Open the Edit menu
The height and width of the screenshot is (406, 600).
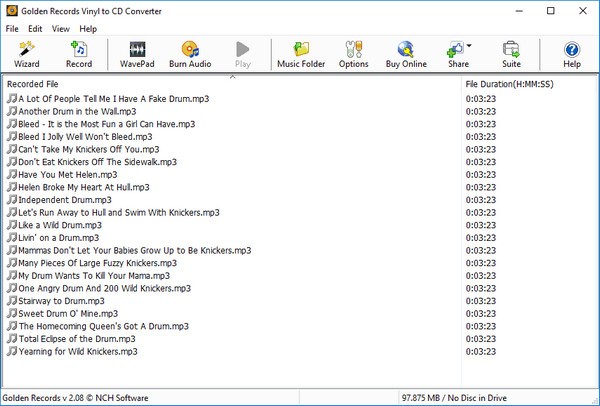35,29
